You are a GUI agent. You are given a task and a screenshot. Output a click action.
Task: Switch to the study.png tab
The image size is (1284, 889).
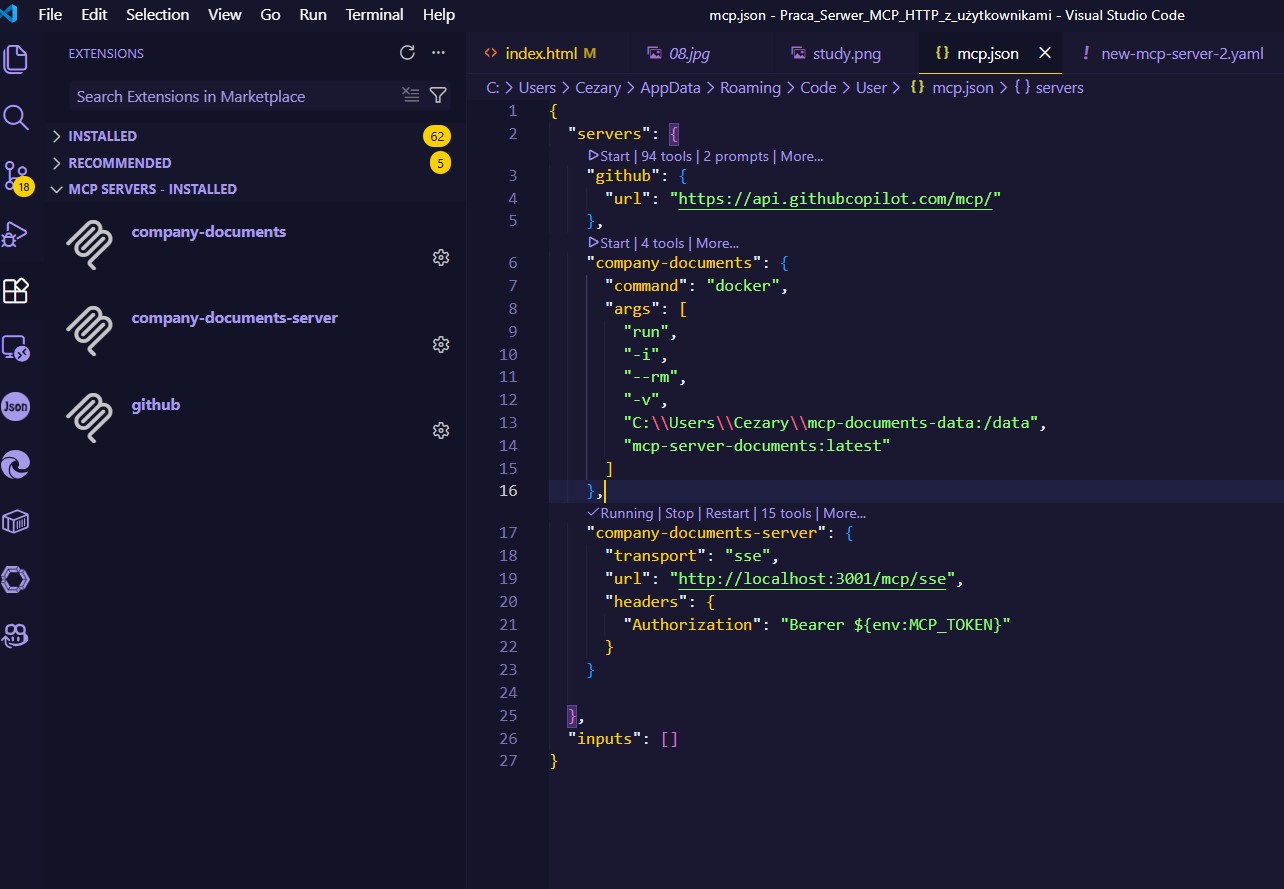tap(847, 53)
